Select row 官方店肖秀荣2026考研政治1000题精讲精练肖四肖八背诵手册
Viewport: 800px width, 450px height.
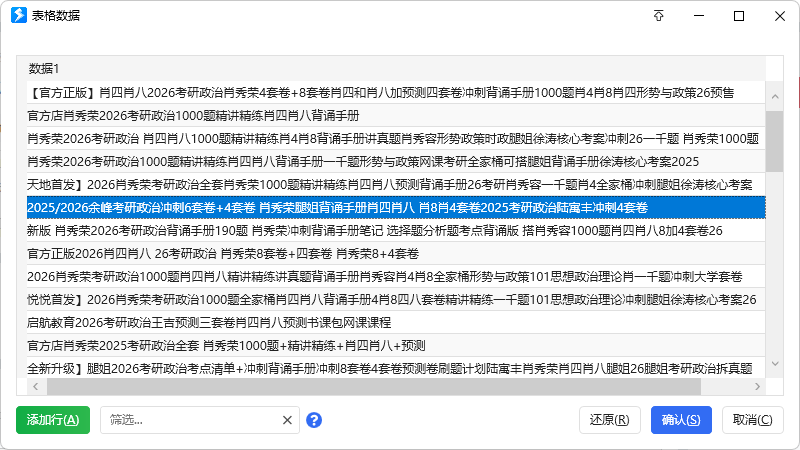[396, 115]
